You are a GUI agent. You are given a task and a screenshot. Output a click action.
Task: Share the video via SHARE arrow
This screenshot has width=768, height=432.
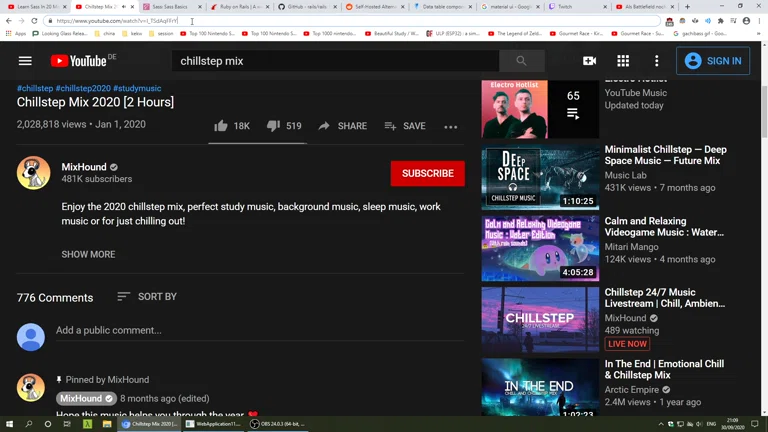tap(342, 126)
